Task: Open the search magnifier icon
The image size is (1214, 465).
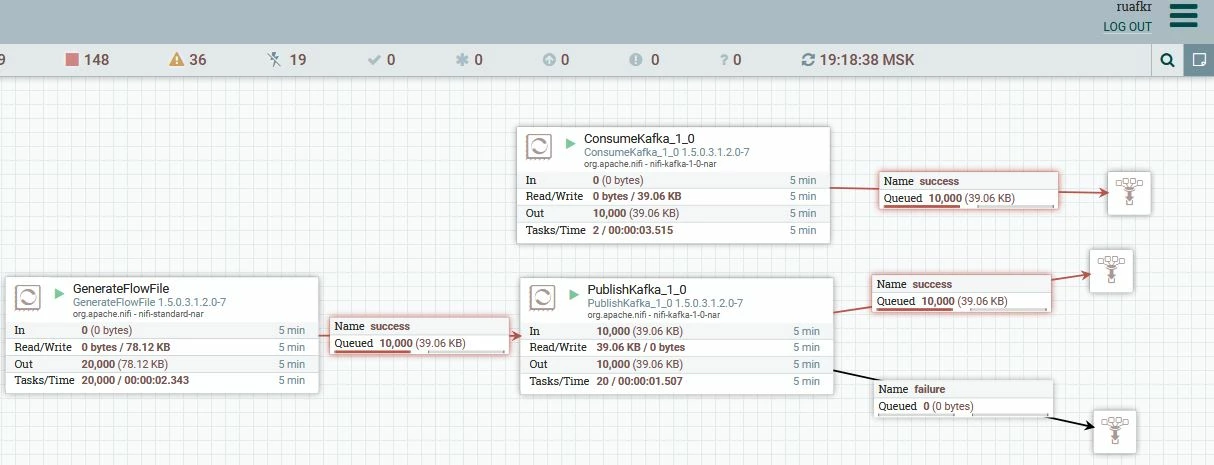Action: point(1167,60)
